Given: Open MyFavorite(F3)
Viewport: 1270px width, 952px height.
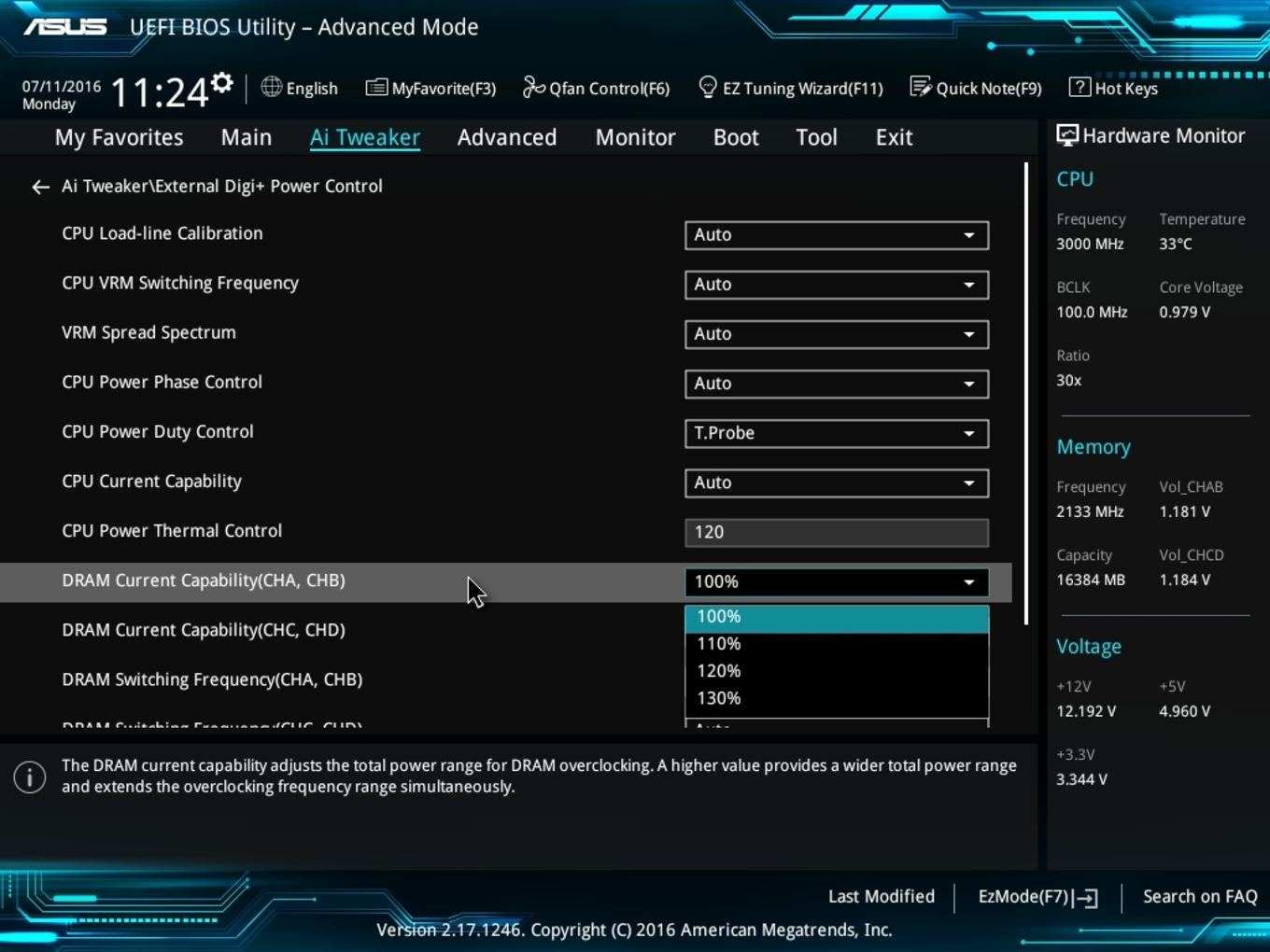Looking at the screenshot, I should [x=430, y=88].
